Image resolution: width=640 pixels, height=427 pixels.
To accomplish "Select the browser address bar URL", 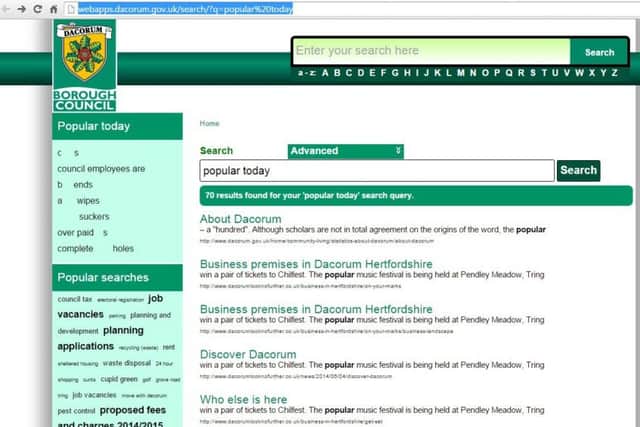I will (185, 9).
